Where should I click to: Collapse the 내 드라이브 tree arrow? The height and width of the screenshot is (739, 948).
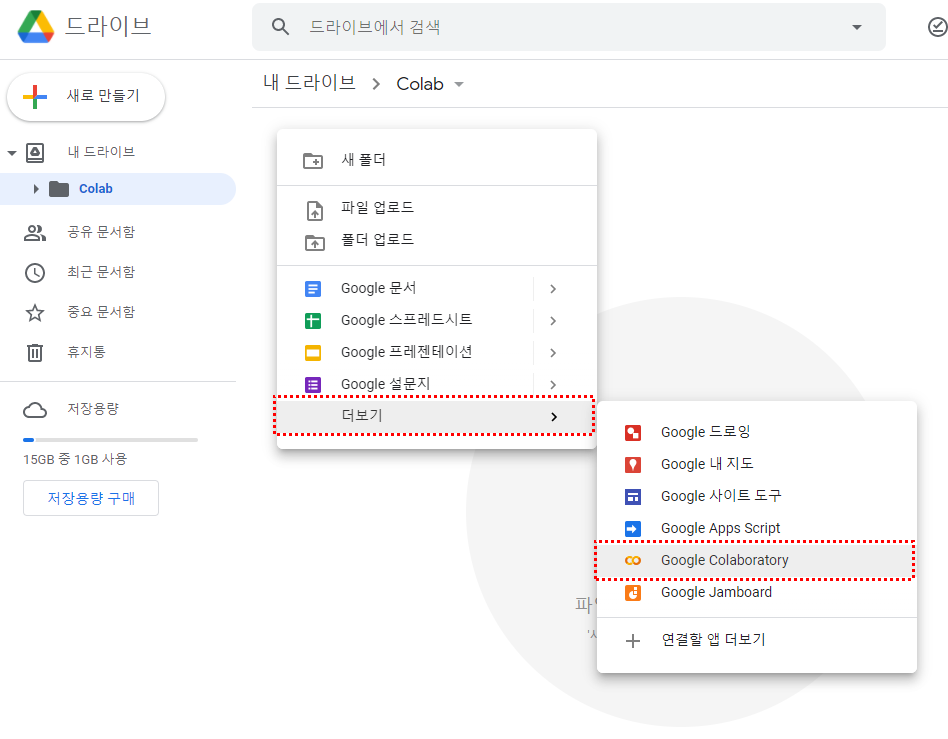coord(11,153)
